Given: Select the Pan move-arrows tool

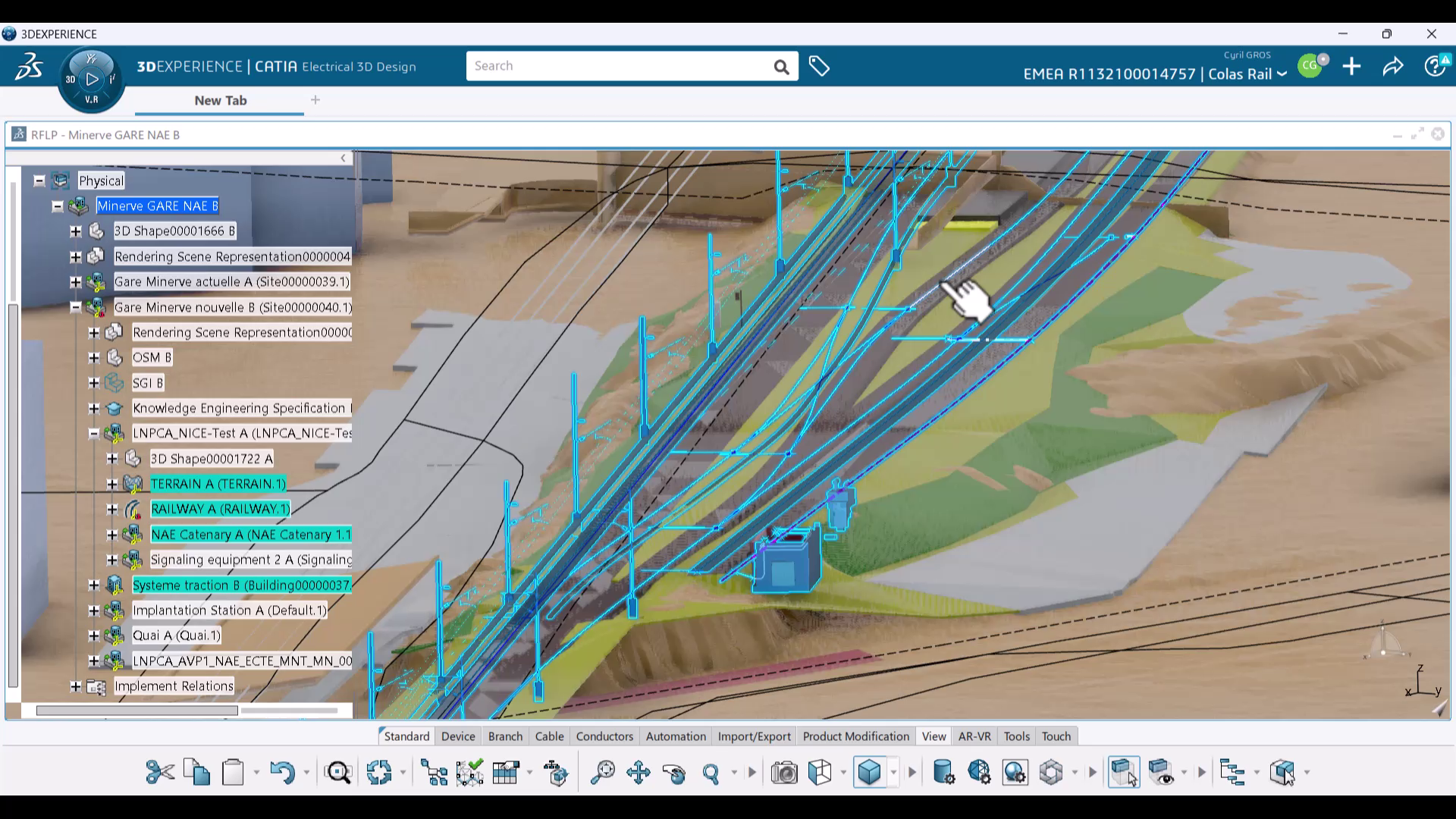Looking at the screenshot, I should pyautogui.click(x=638, y=772).
